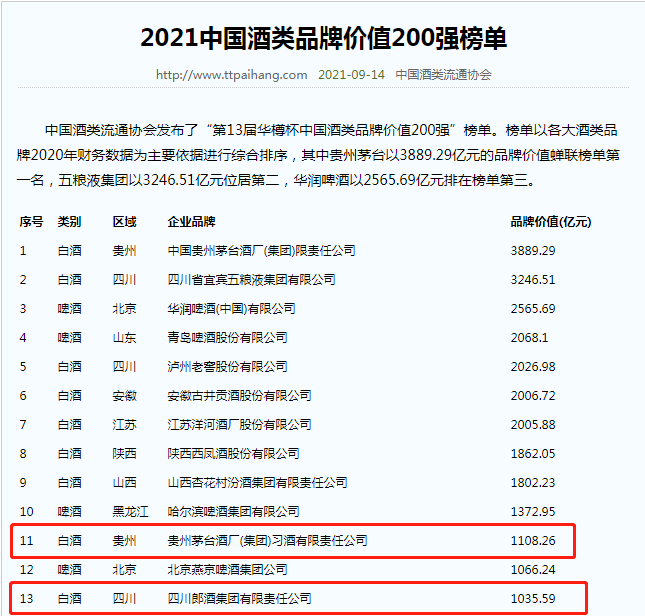Click the 区域 column header

125,222
